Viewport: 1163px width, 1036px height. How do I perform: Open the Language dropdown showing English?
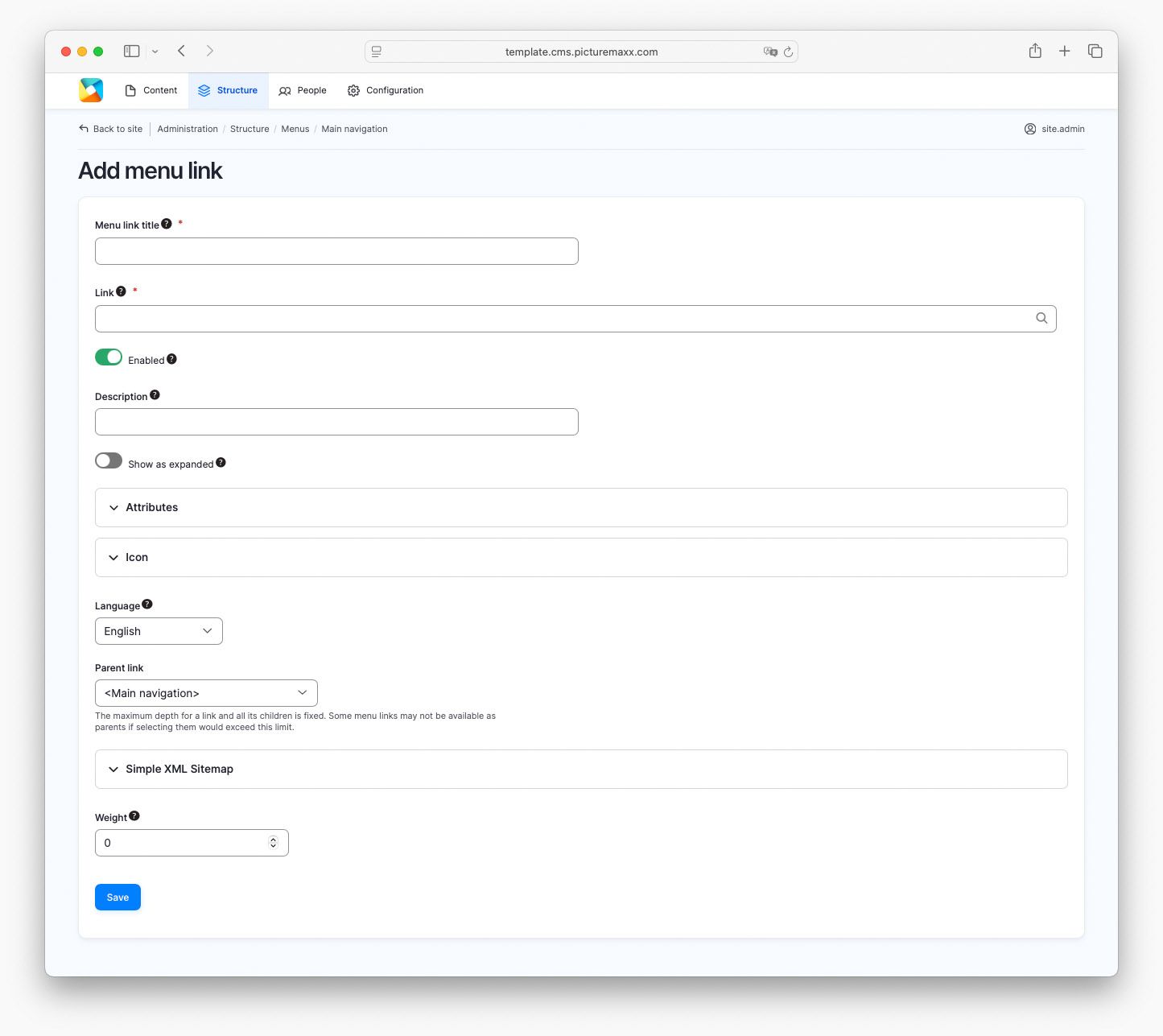pos(158,631)
